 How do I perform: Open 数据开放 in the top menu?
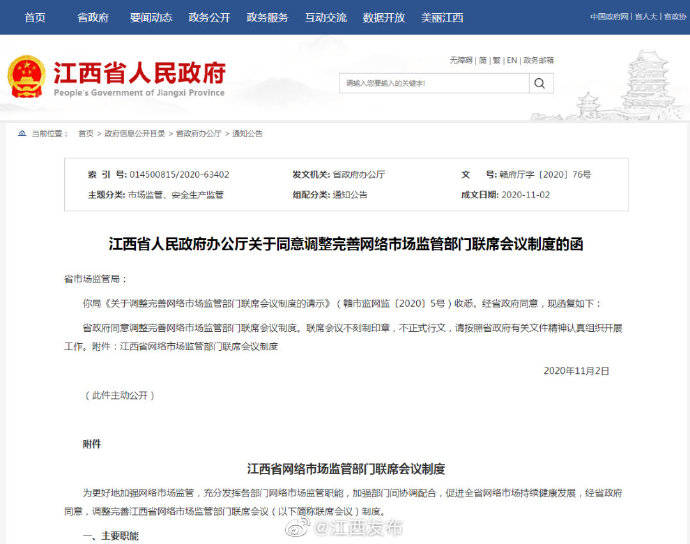click(x=384, y=18)
